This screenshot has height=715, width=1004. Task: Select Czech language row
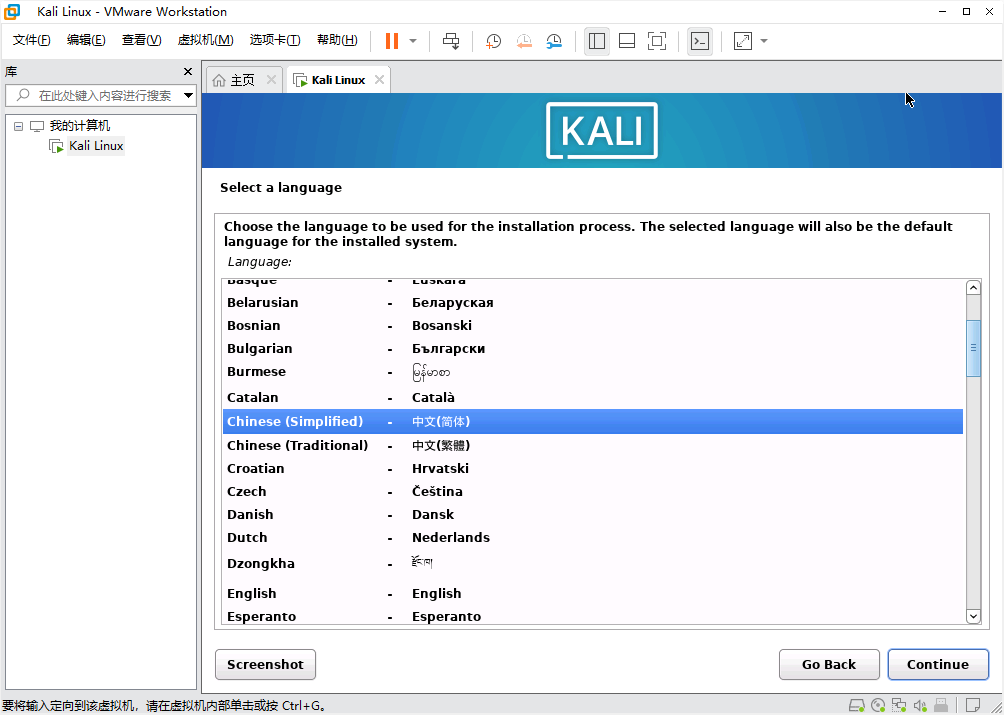coord(593,492)
